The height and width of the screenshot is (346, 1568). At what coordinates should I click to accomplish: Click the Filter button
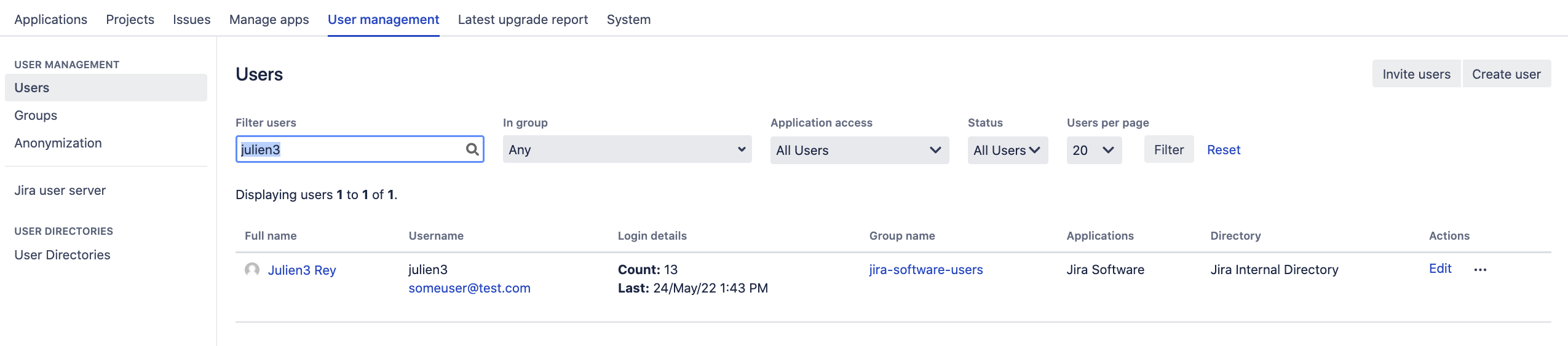tap(1168, 150)
